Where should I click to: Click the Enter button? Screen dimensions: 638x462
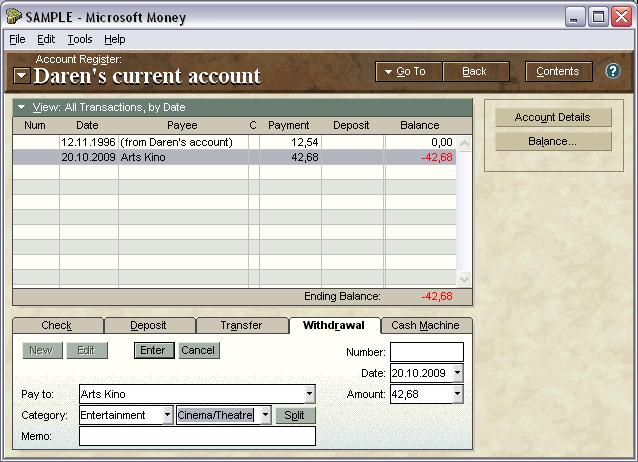153,350
